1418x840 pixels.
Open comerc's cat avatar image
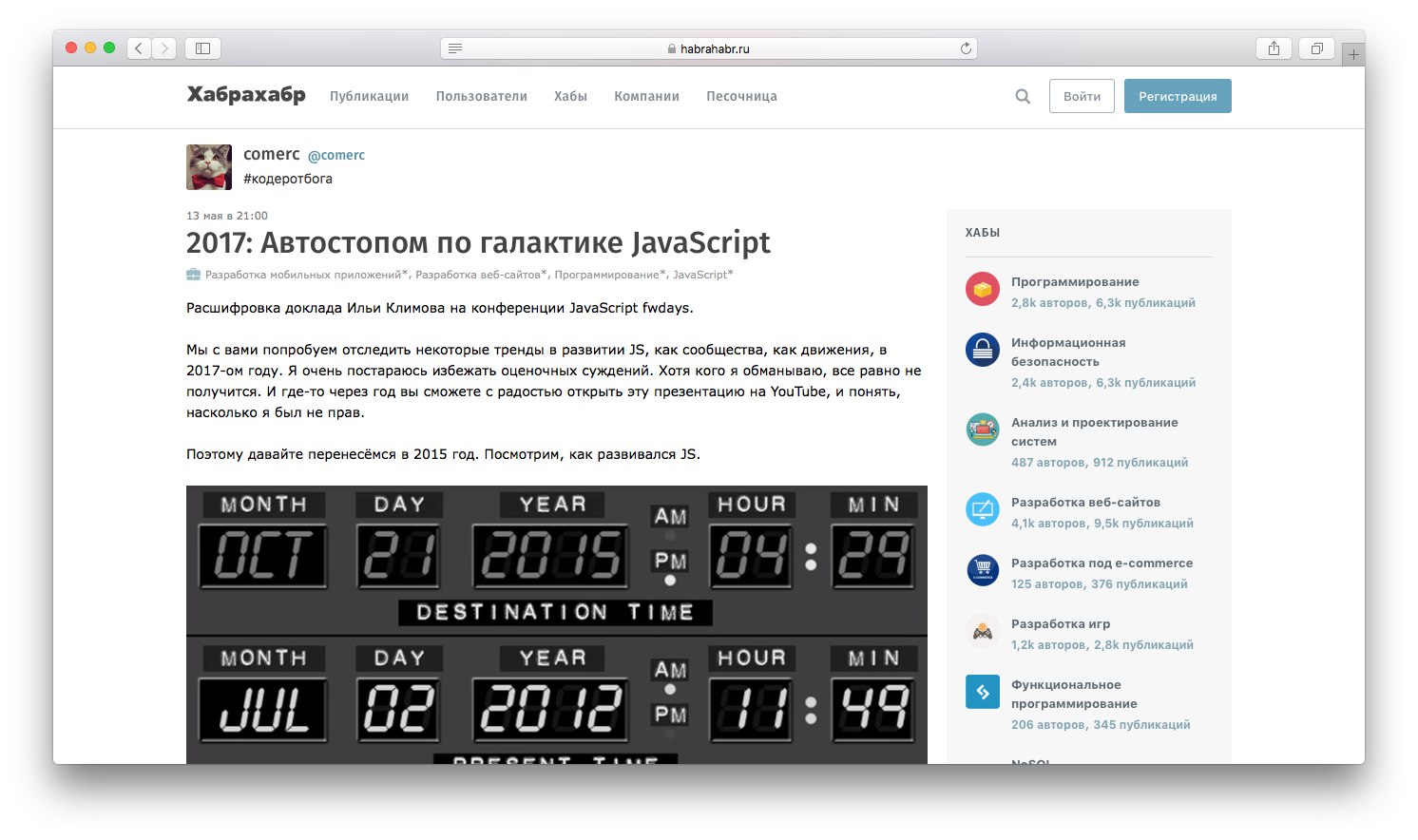coord(209,167)
